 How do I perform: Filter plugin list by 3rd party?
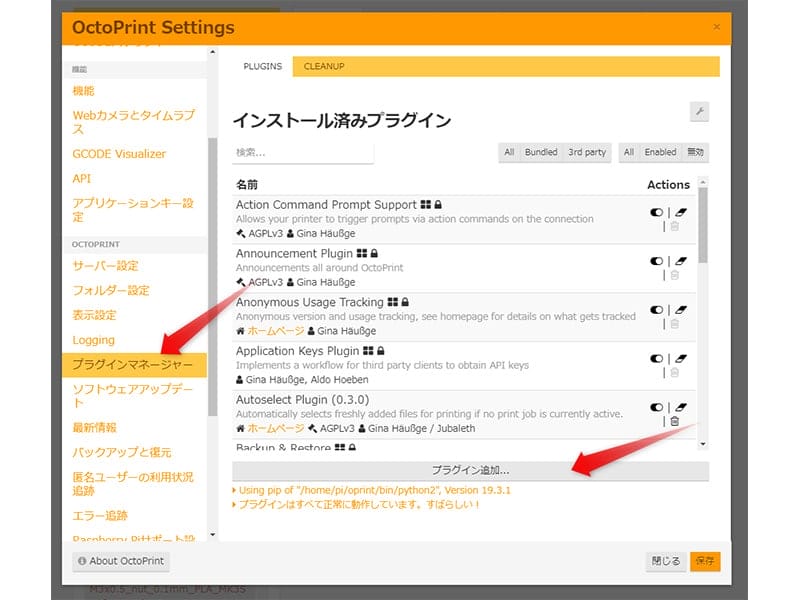[587, 152]
